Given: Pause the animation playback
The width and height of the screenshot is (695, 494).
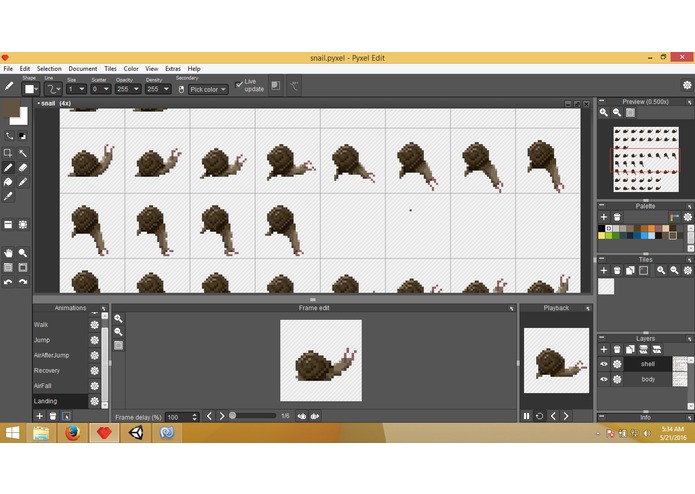Looking at the screenshot, I should (527, 416).
